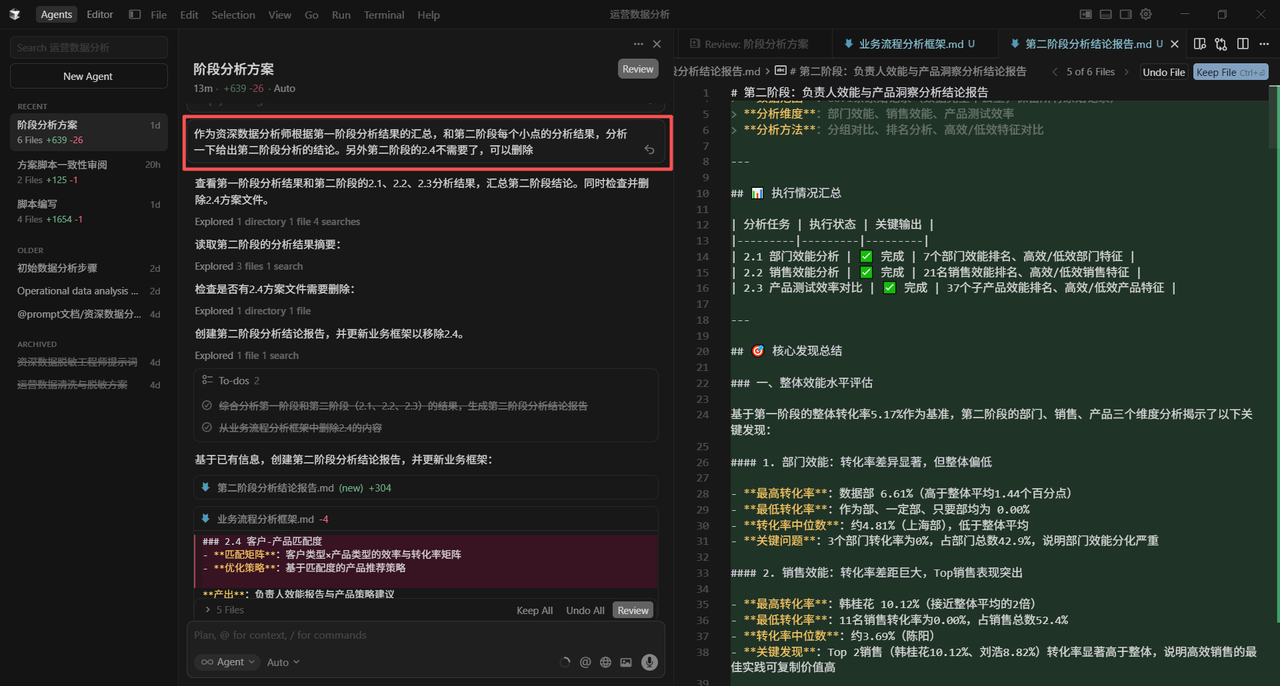Click the globe web search icon
This screenshot has height=686, width=1280.
pyautogui.click(x=606, y=661)
